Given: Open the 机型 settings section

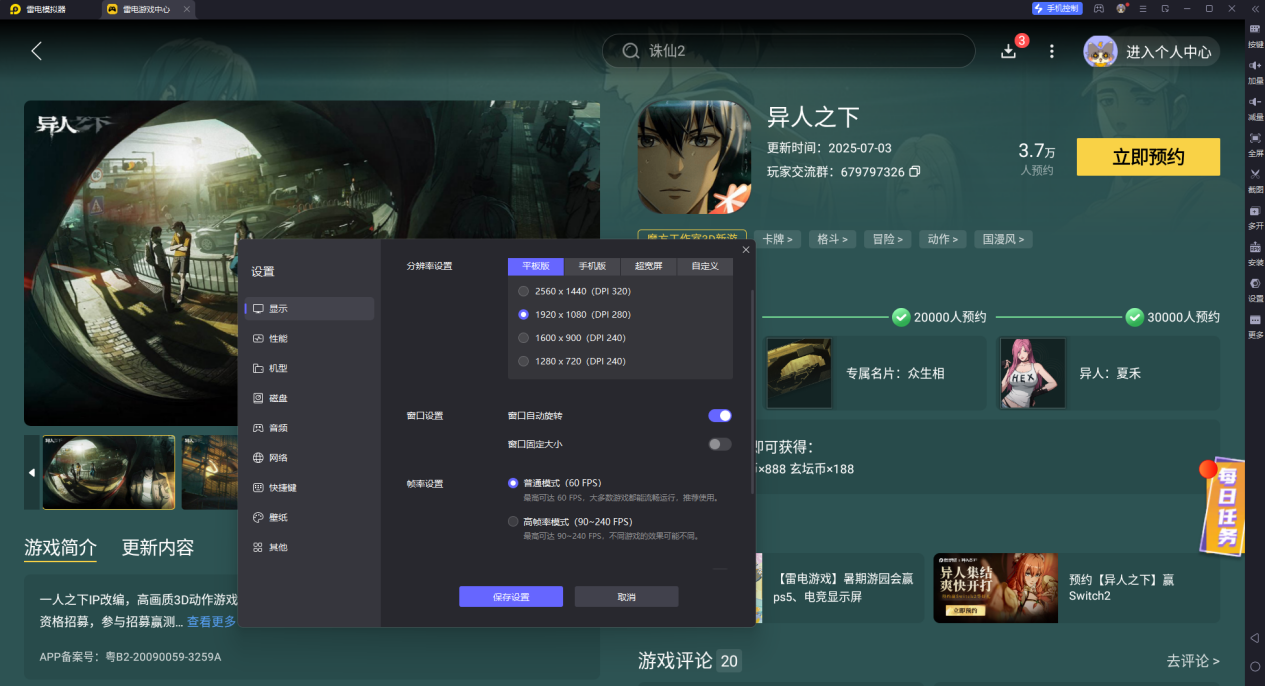Looking at the screenshot, I should (x=309, y=368).
